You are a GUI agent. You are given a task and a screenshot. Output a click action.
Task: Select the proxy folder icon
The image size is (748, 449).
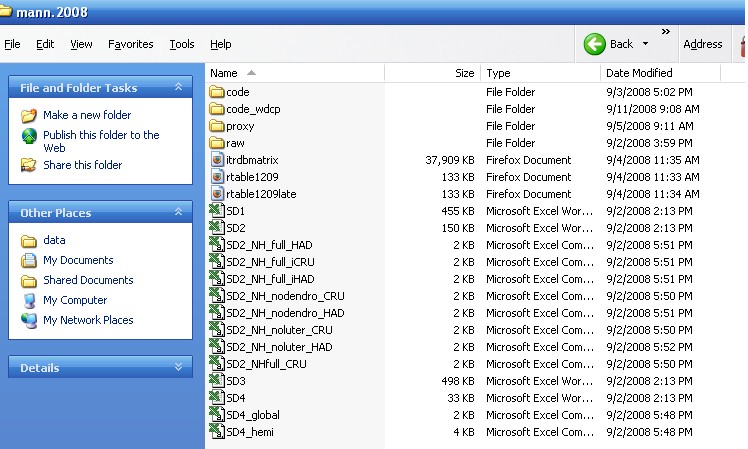coord(217,126)
